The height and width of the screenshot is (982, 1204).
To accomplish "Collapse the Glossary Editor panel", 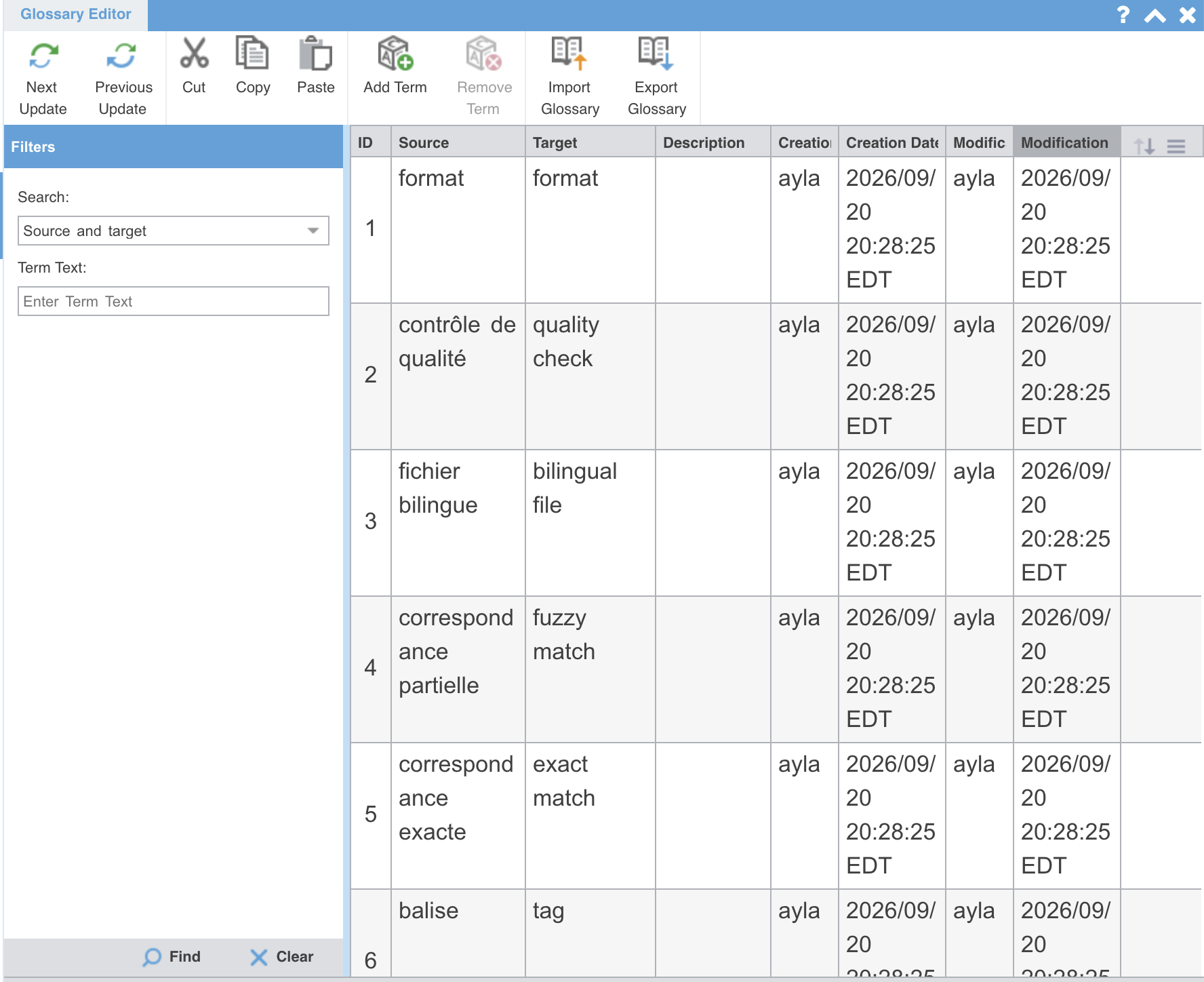I will point(1155,15).
